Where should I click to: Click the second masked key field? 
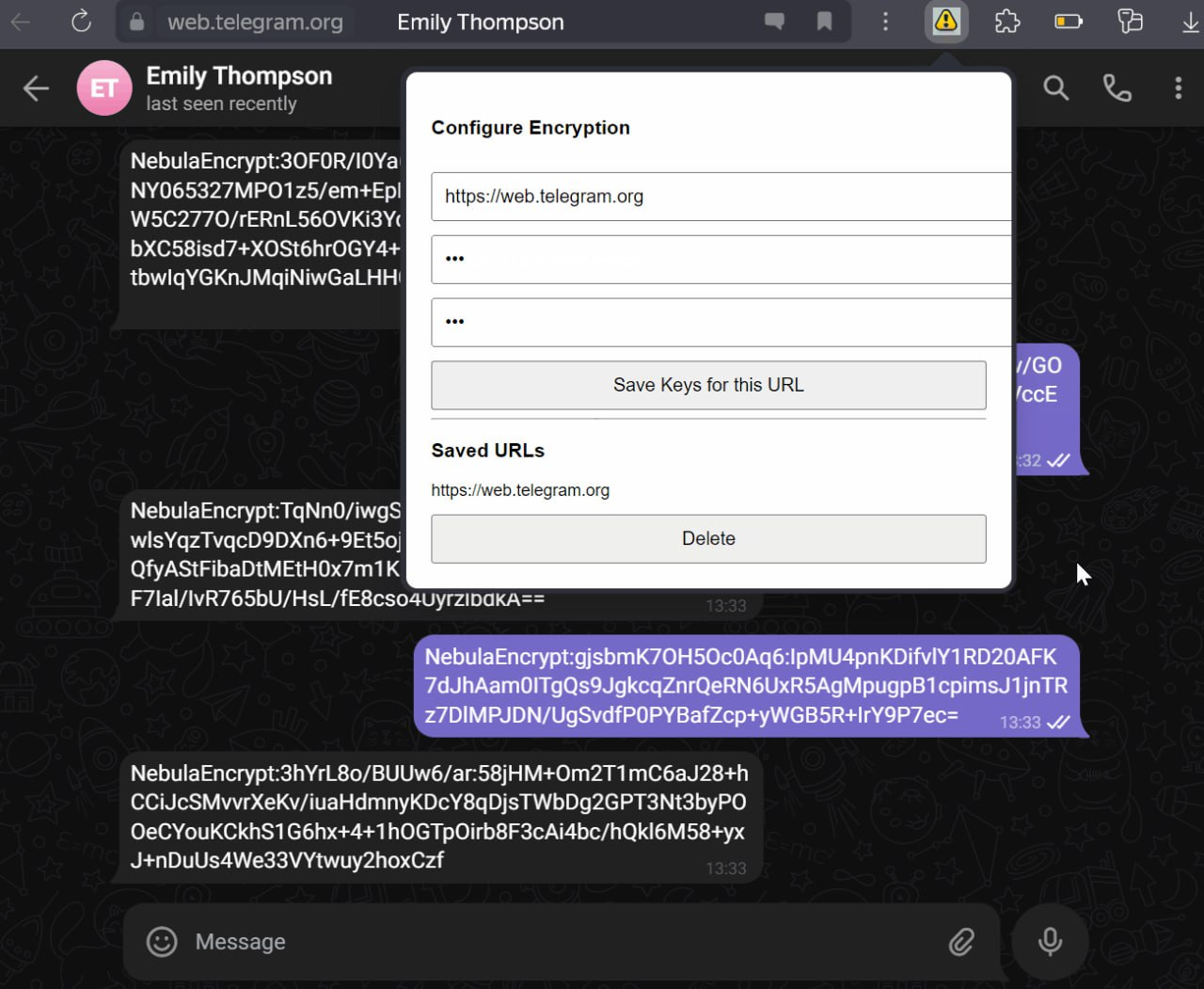tap(721, 322)
